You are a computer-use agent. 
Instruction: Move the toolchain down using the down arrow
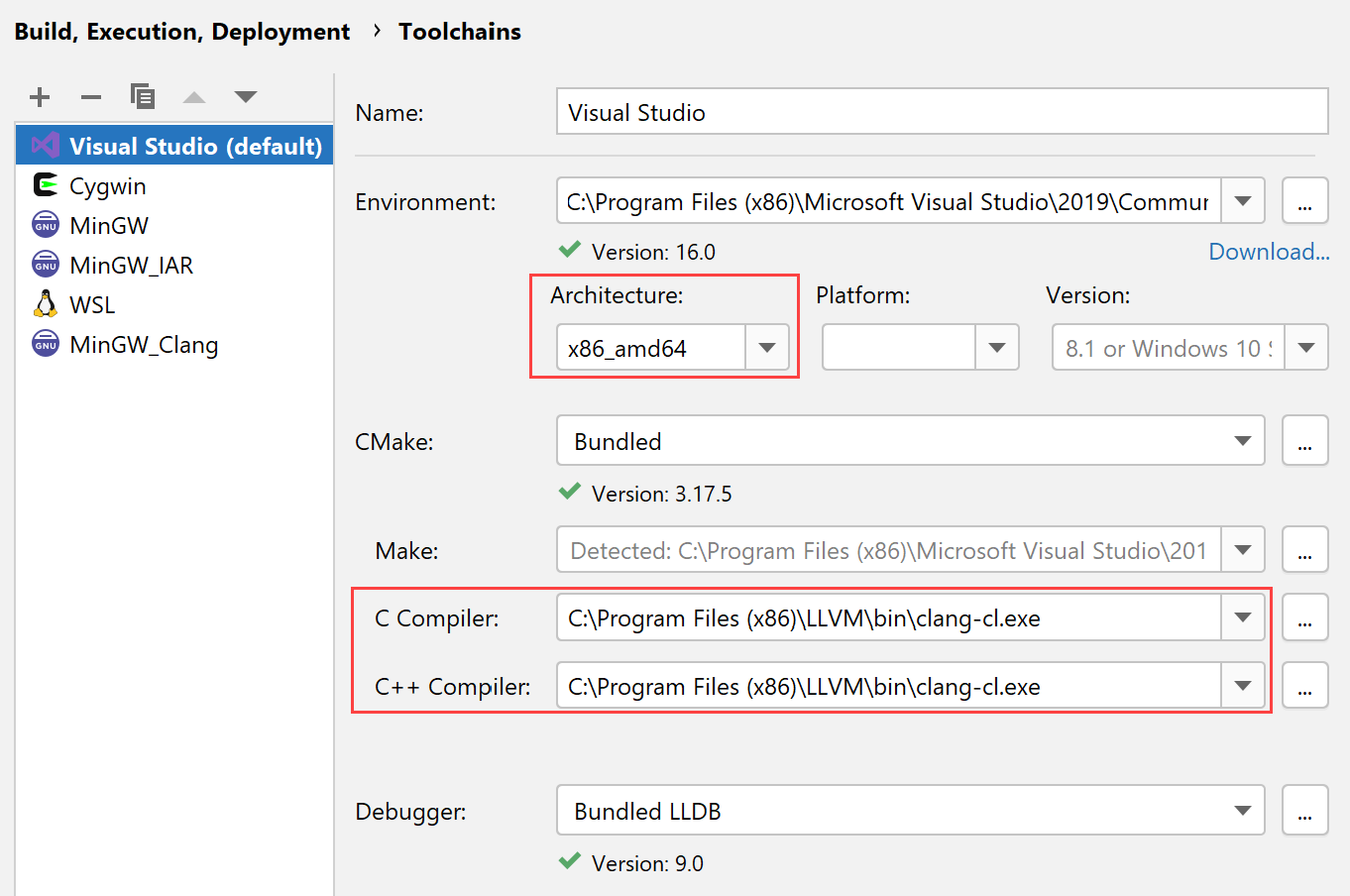245,97
